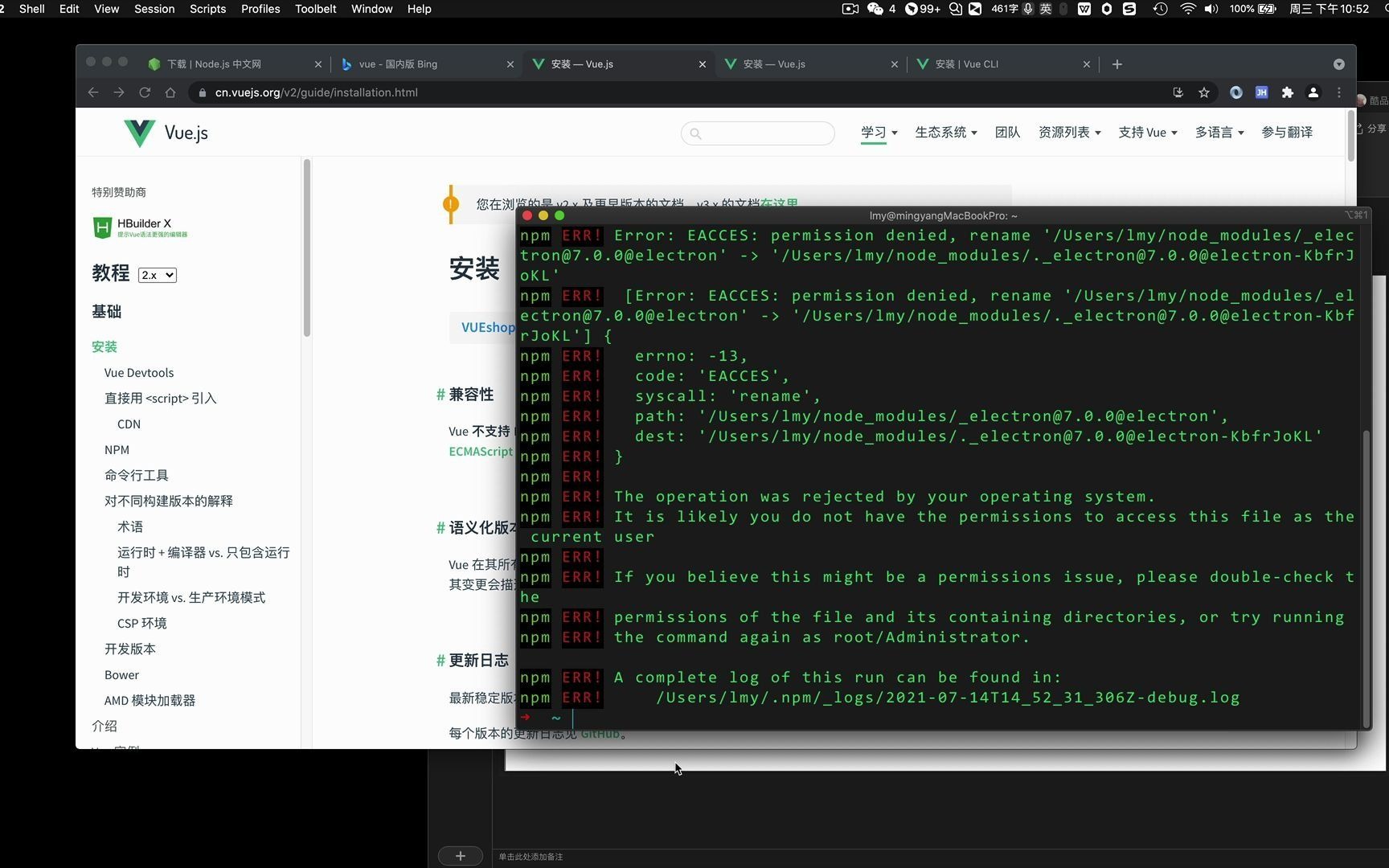Open the Scripts menu

click(x=207, y=9)
